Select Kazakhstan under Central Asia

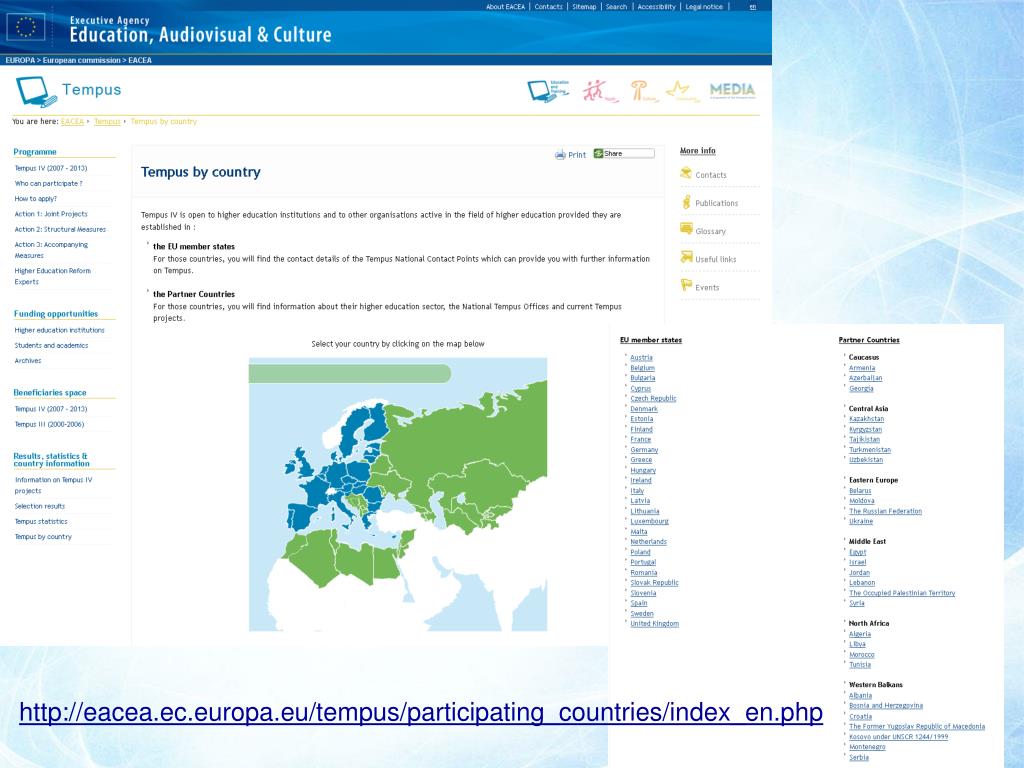click(867, 419)
